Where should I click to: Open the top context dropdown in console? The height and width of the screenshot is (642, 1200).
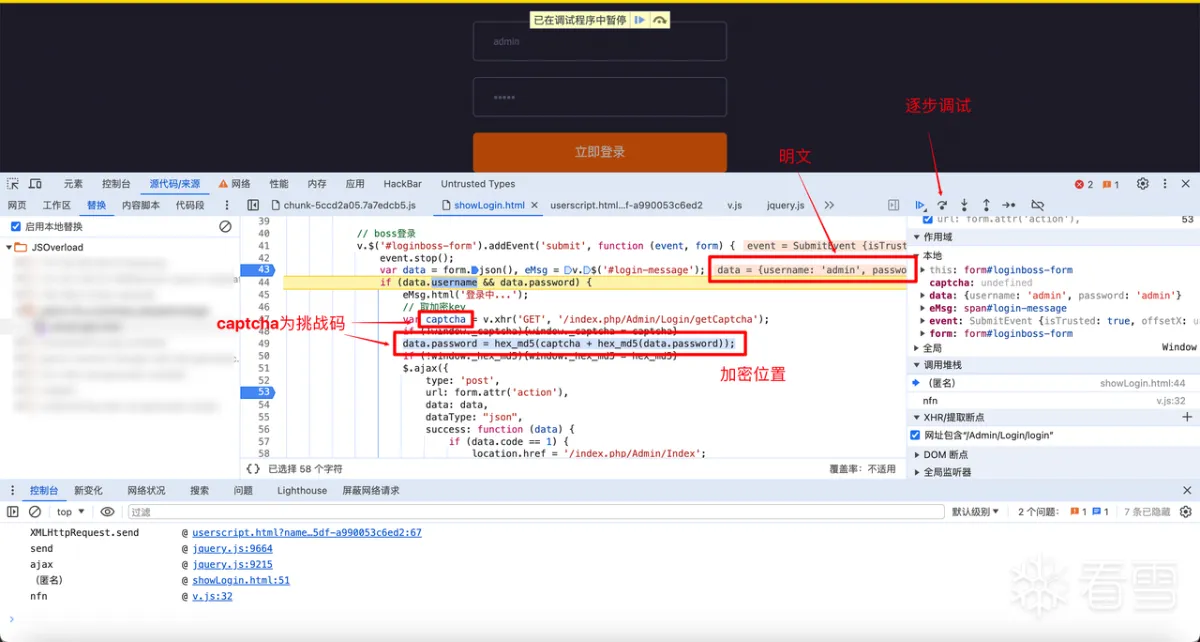69,512
